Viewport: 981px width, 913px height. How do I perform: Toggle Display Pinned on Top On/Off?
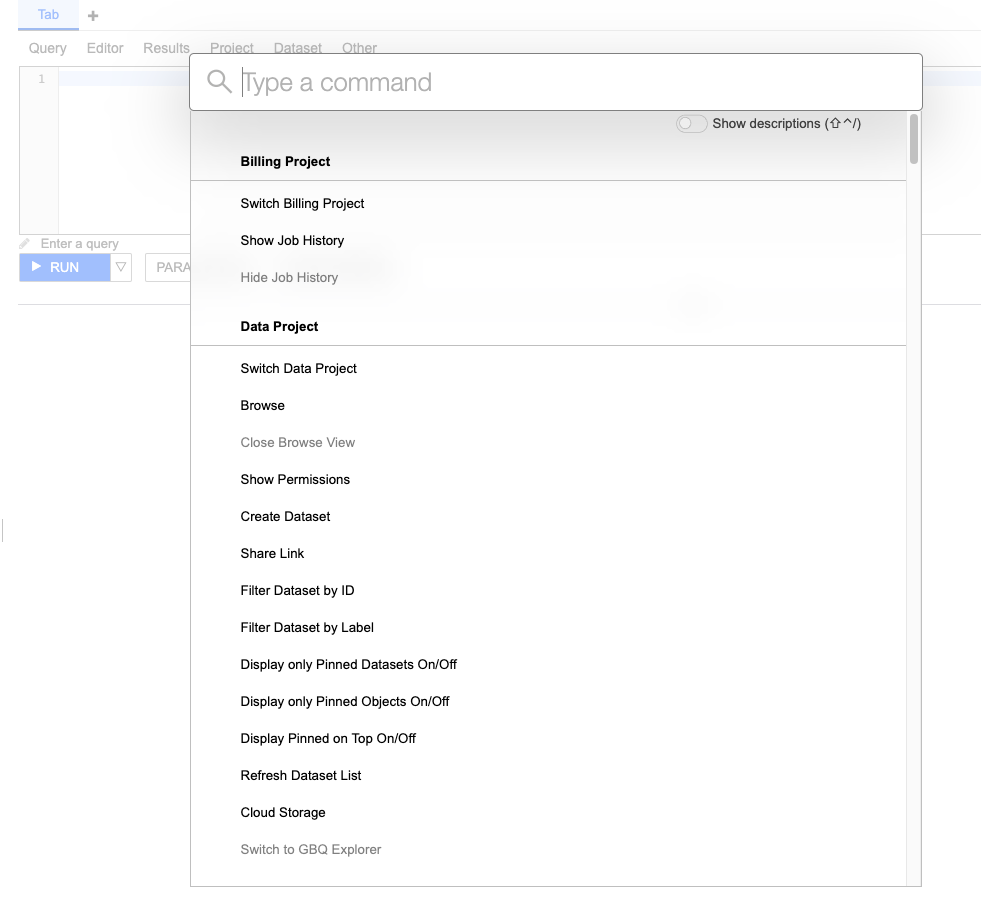[x=328, y=739]
